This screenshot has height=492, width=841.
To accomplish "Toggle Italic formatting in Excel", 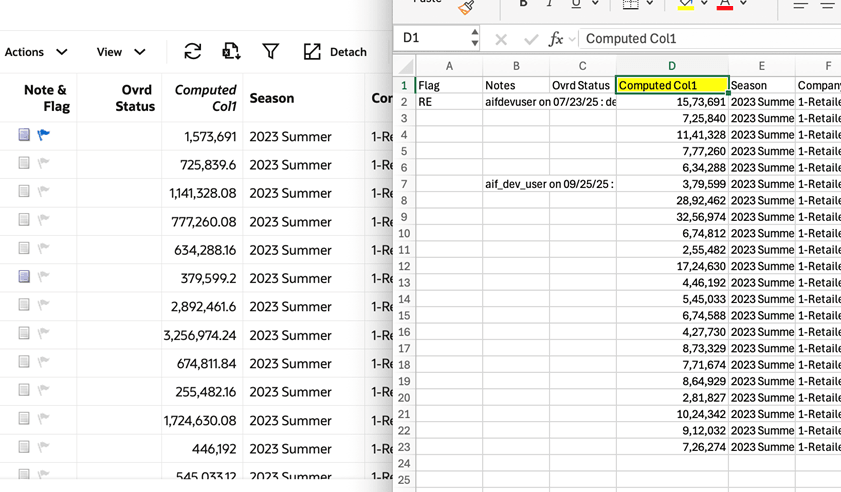I will tap(549, 4).
